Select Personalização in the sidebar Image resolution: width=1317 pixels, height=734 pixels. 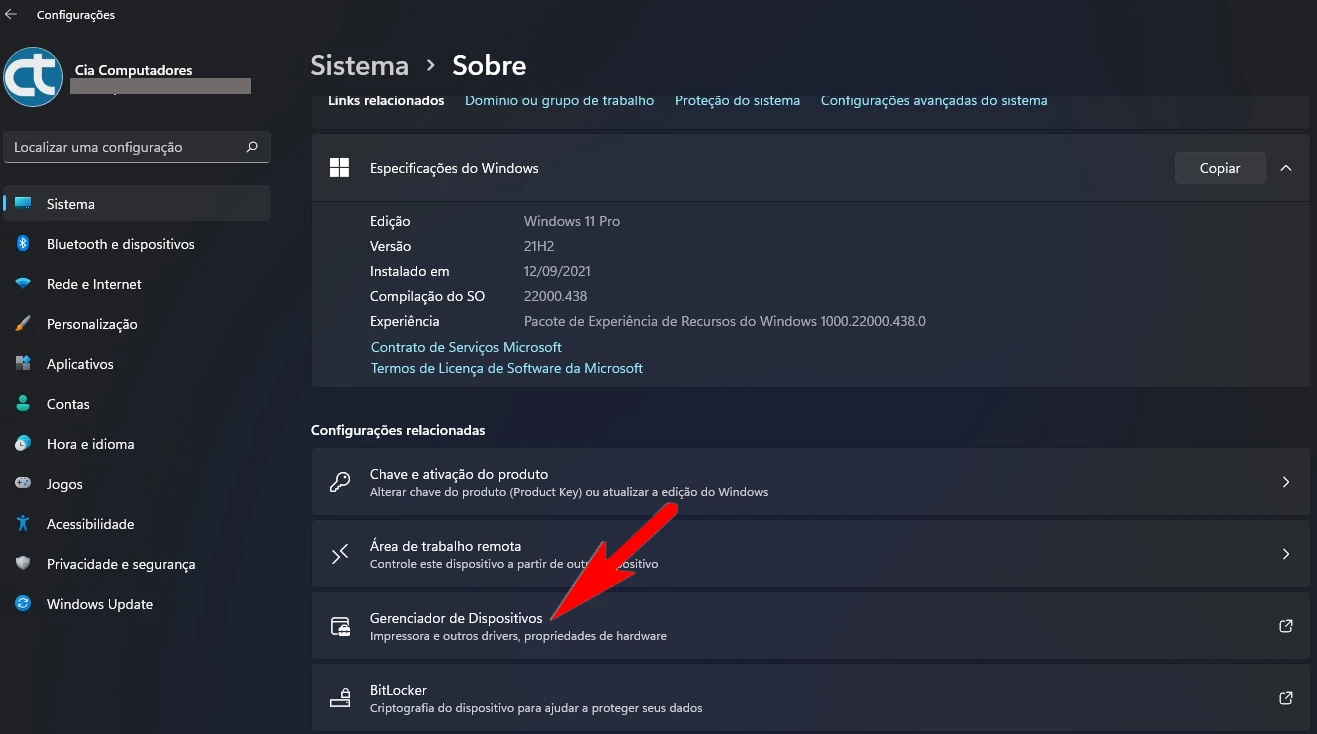pos(137,324)
